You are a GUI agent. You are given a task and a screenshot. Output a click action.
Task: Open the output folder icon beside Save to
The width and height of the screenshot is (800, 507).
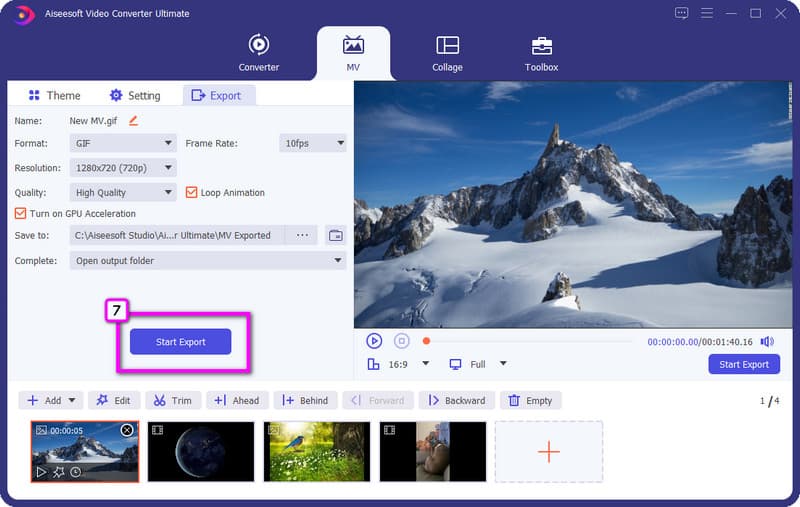tap(336, 235)
